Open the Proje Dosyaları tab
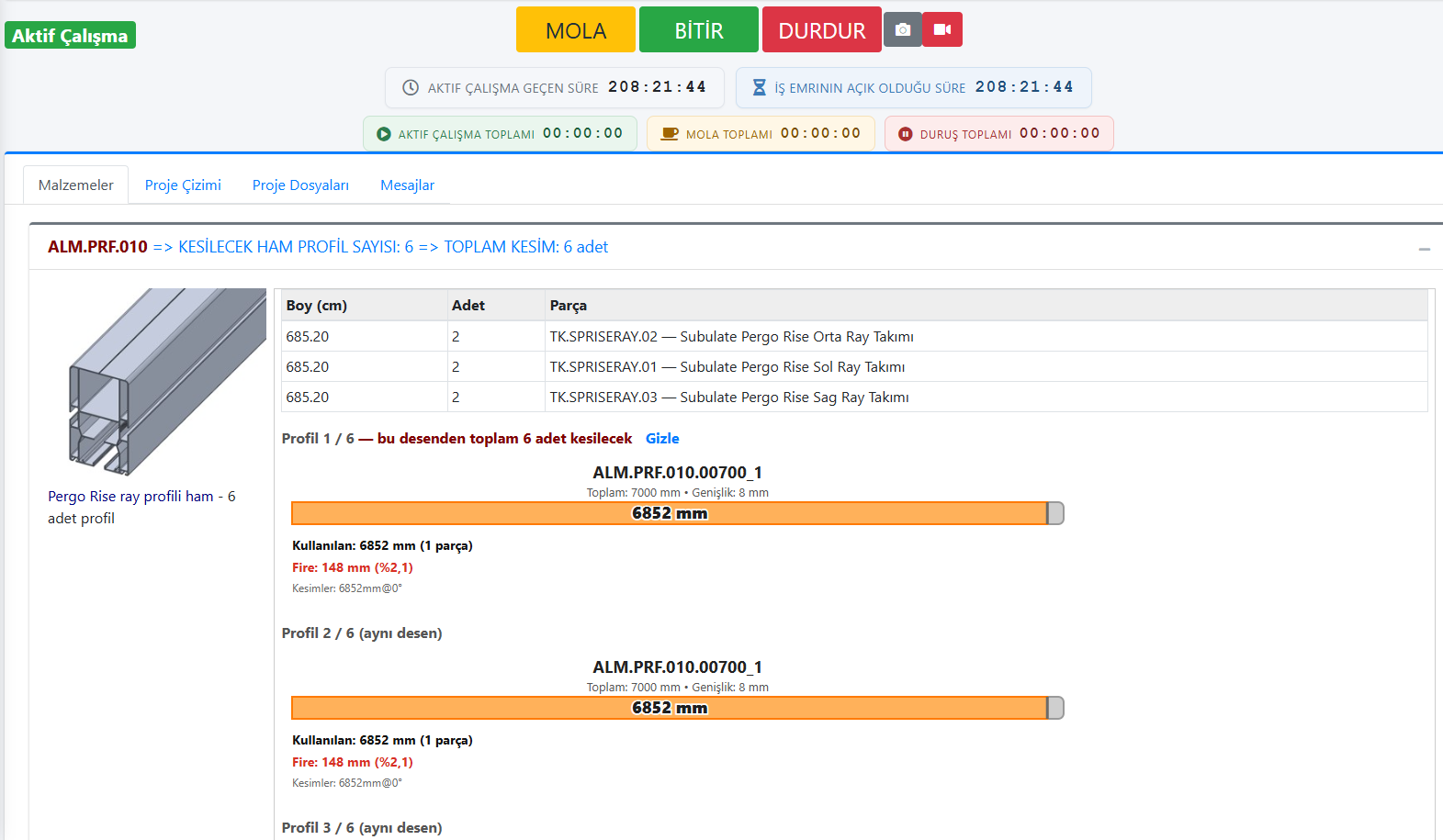This screenshot has height=840, width=1443. tap(300, 185)
